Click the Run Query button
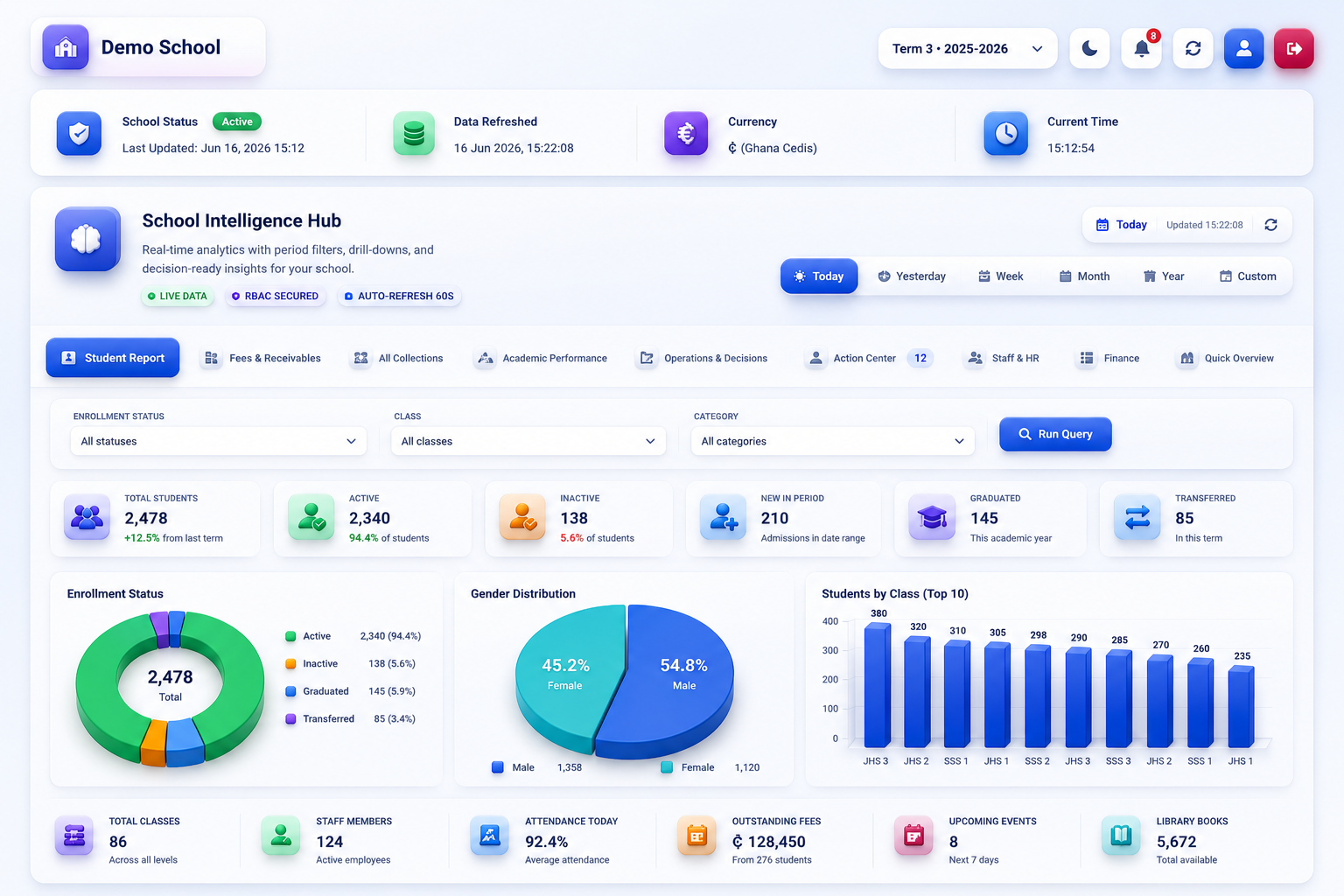The image size is (1344, 896). [1055, 434]
